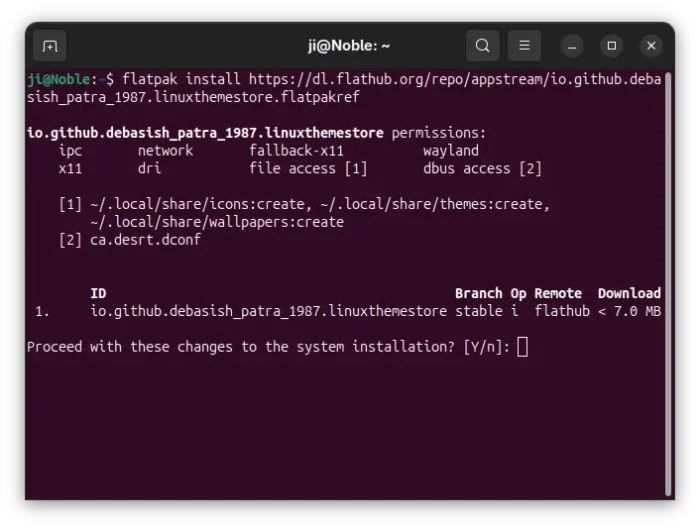Click the 'stable' branch value
This screenshot has height=528, width=700.
(x=479, y=311)
